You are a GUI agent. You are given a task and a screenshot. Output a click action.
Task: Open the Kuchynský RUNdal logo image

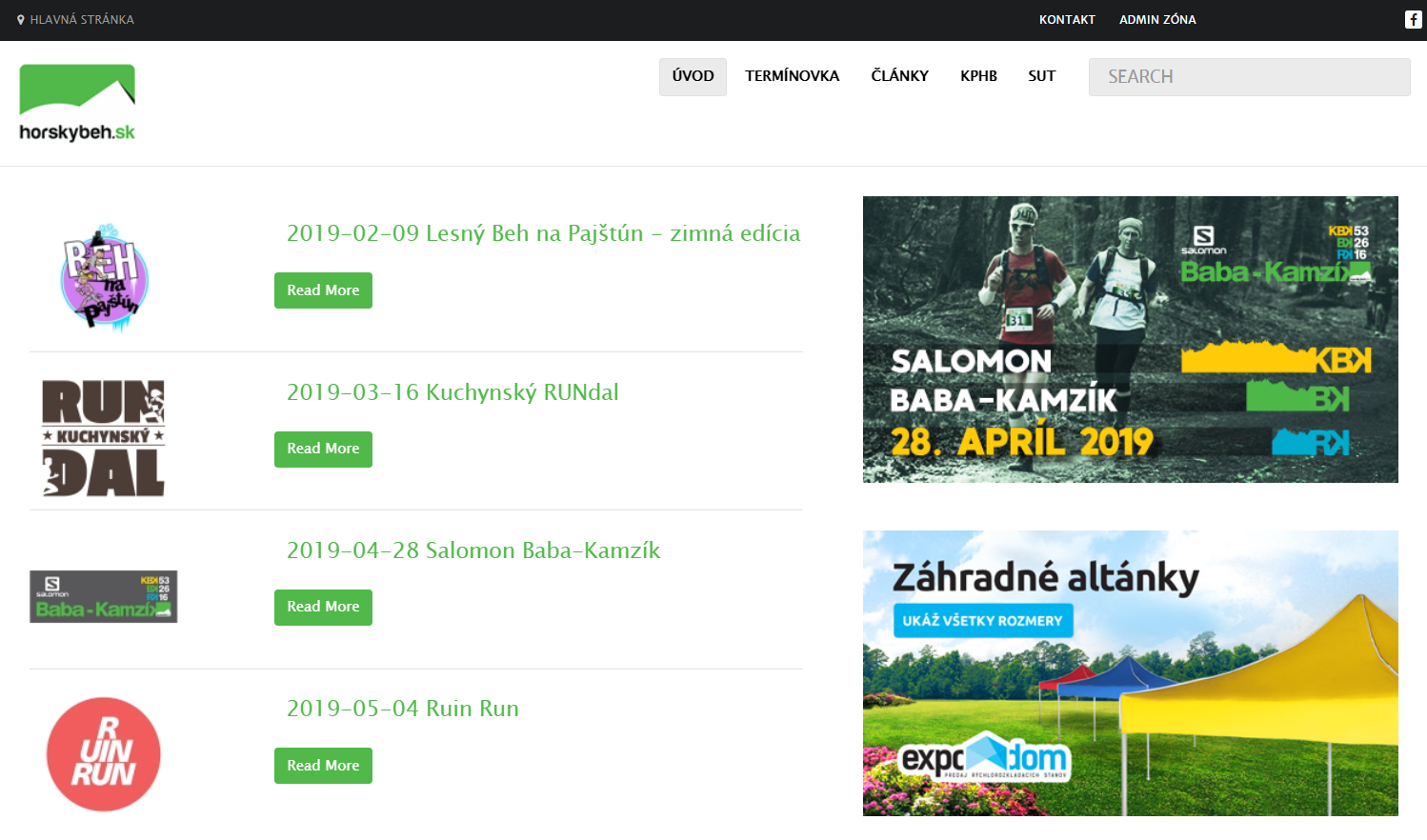(x=104, y=438)
